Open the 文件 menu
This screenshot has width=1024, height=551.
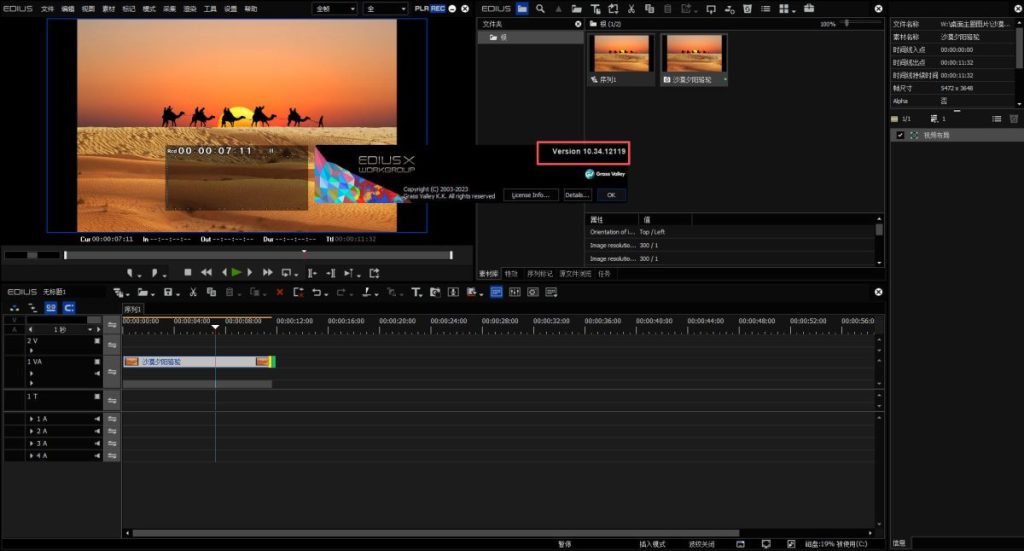[x=48, y=9]
